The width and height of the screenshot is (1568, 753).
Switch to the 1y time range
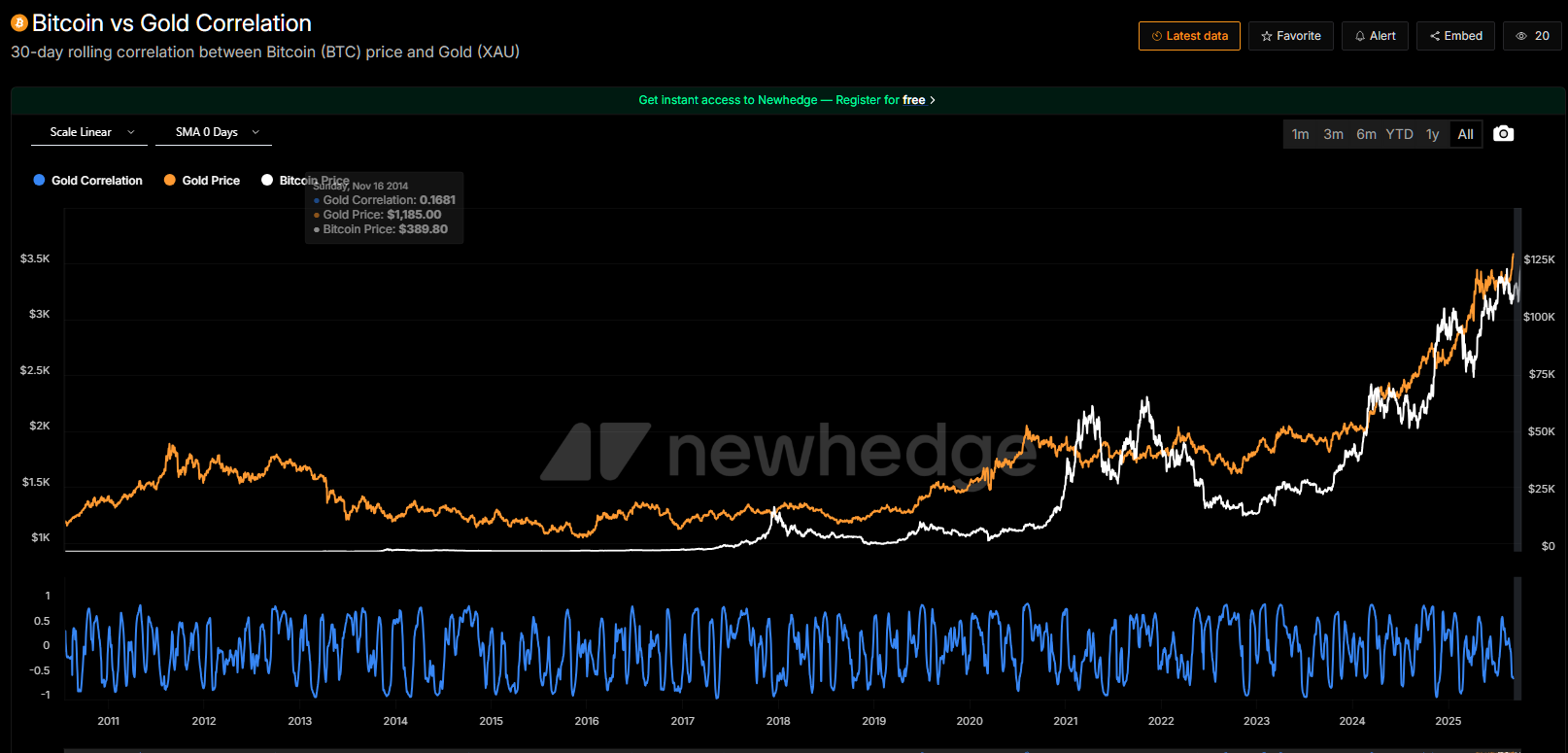click(1432, 134)
